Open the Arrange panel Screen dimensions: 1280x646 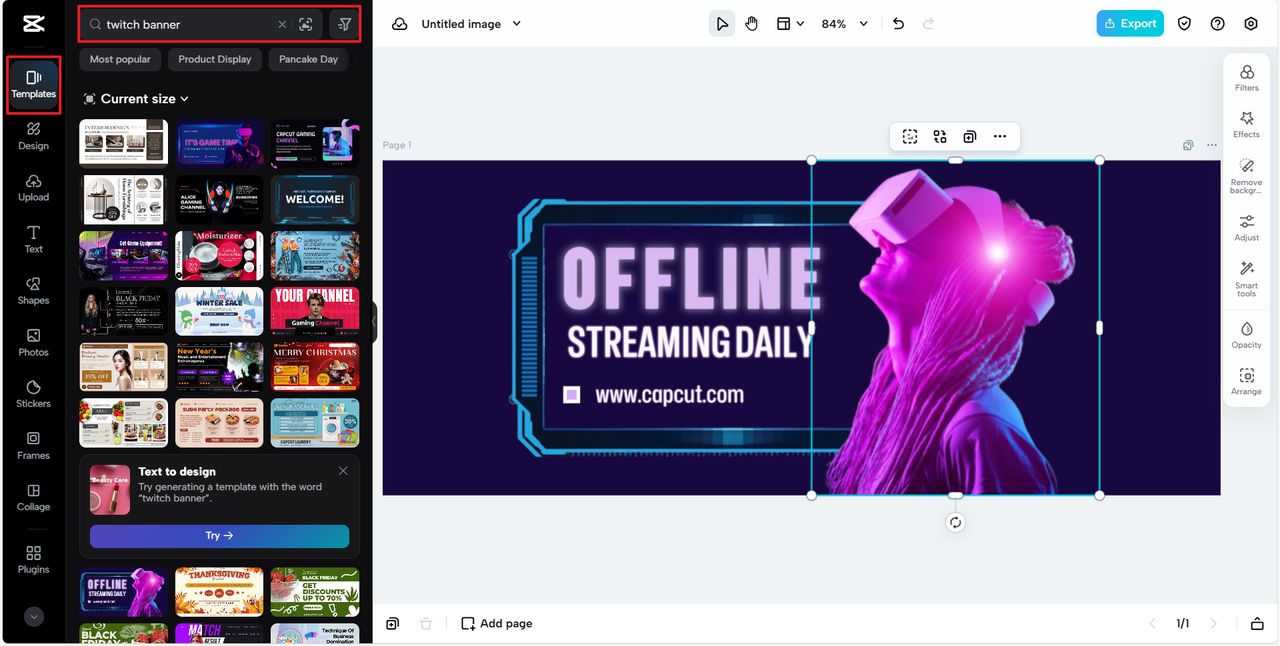(1246, 382)
